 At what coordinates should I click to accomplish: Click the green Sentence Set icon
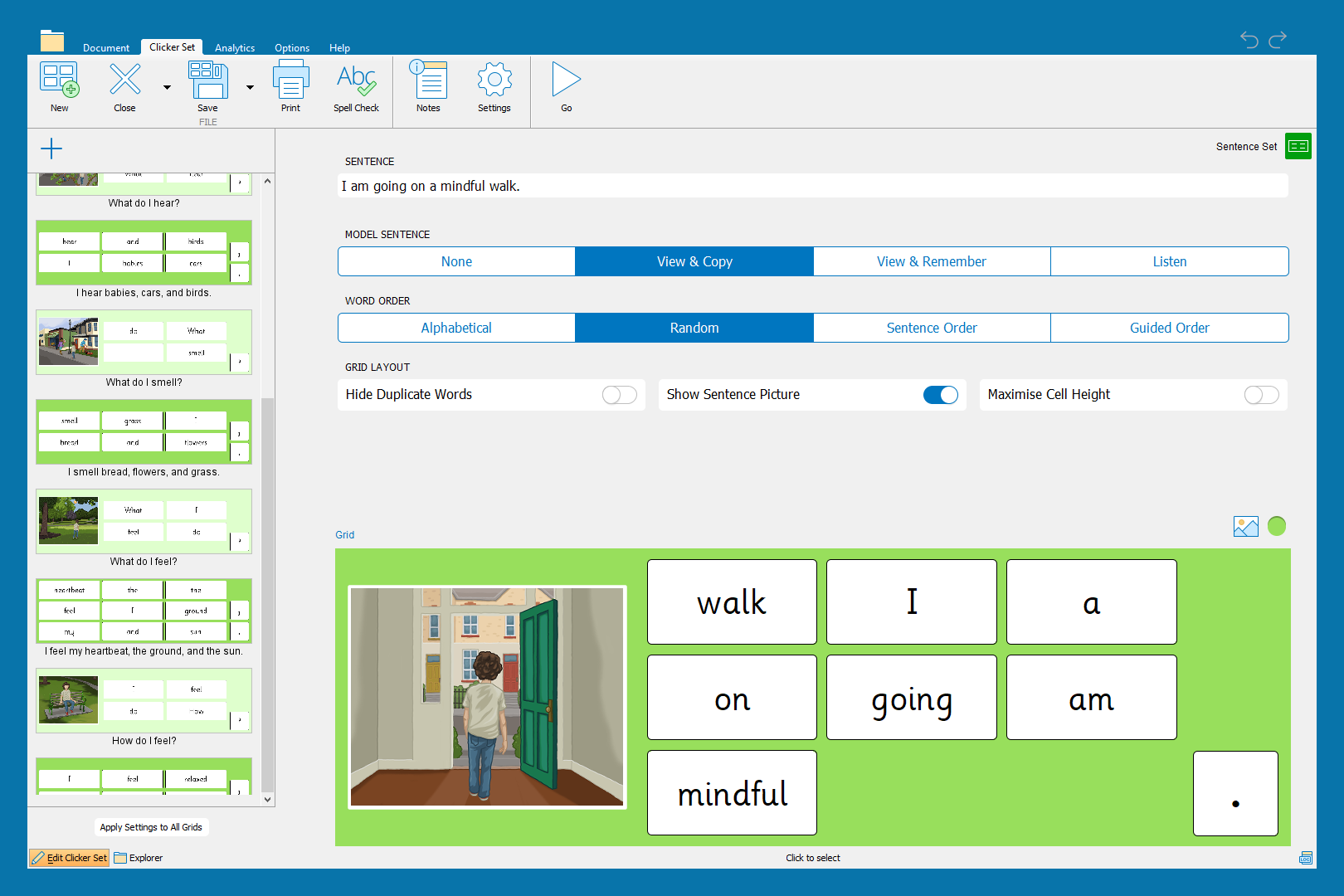pyautogui.click(x=1298, y=146)
